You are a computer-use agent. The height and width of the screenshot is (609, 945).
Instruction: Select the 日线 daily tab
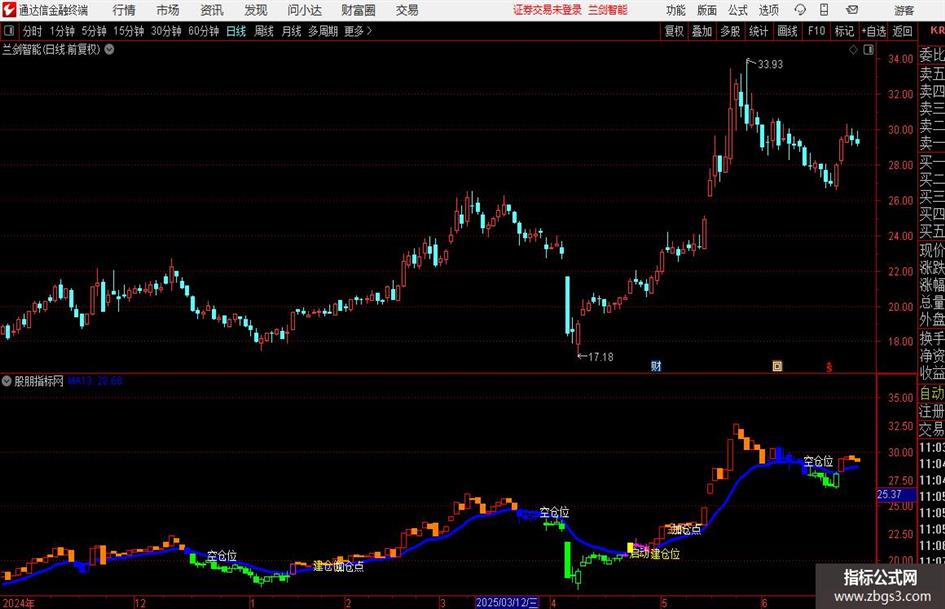tap(236, 31)
